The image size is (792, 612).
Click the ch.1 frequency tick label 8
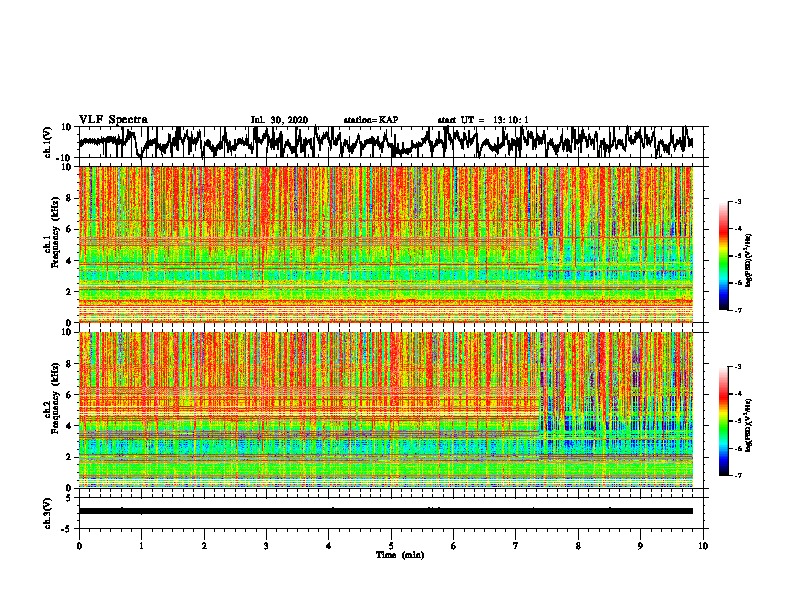coord(69,198)
